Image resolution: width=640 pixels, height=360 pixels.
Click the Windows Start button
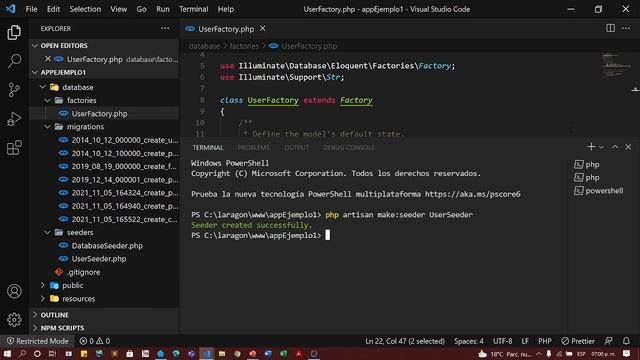coord(7,353)
